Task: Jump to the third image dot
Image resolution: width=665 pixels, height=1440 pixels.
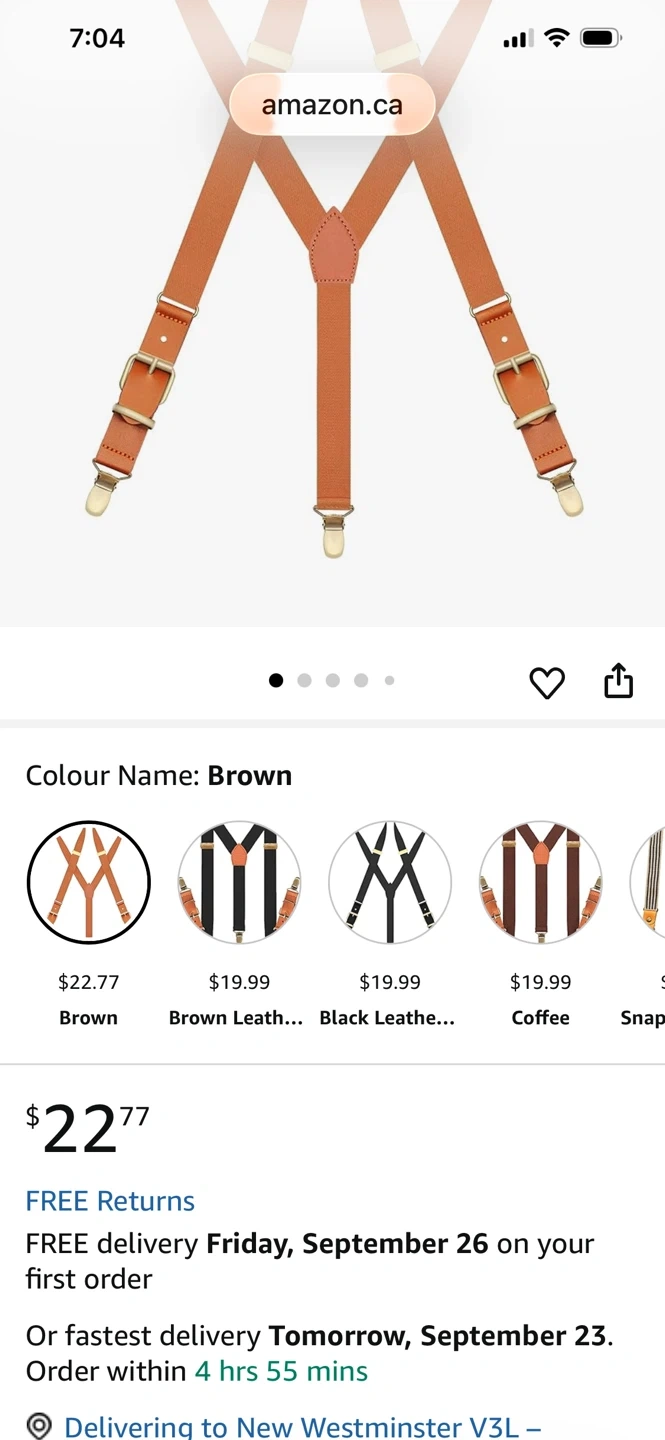Action: click(333, 680)
